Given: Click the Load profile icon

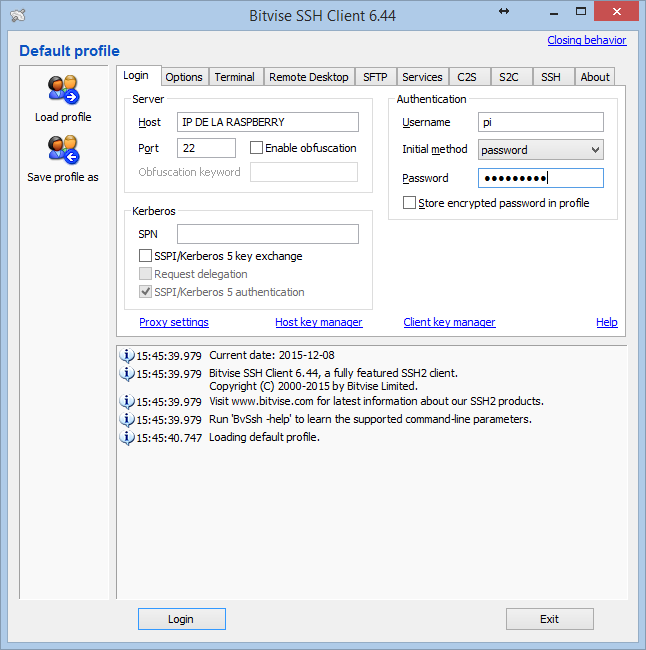Looking at the screenshot, I should click(x=63, y=90).
